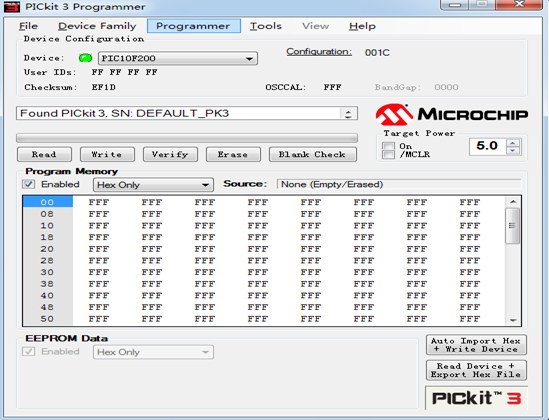Click the Source field None (Empty/Erased)

(x=399, y=184)
